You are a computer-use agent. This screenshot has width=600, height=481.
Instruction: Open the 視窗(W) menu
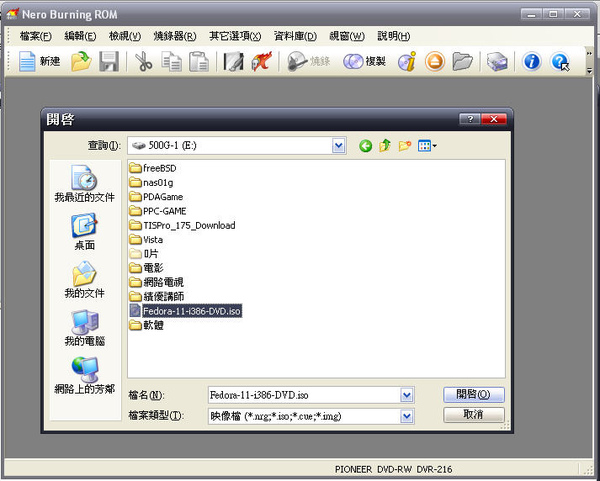coord(347,36)
